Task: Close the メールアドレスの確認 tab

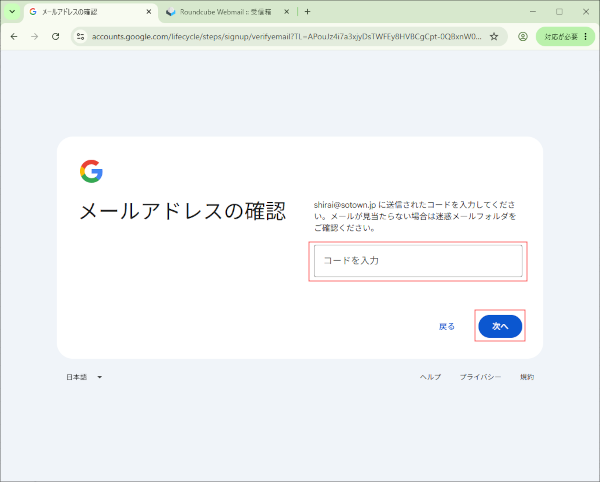Action: point(149,12)
